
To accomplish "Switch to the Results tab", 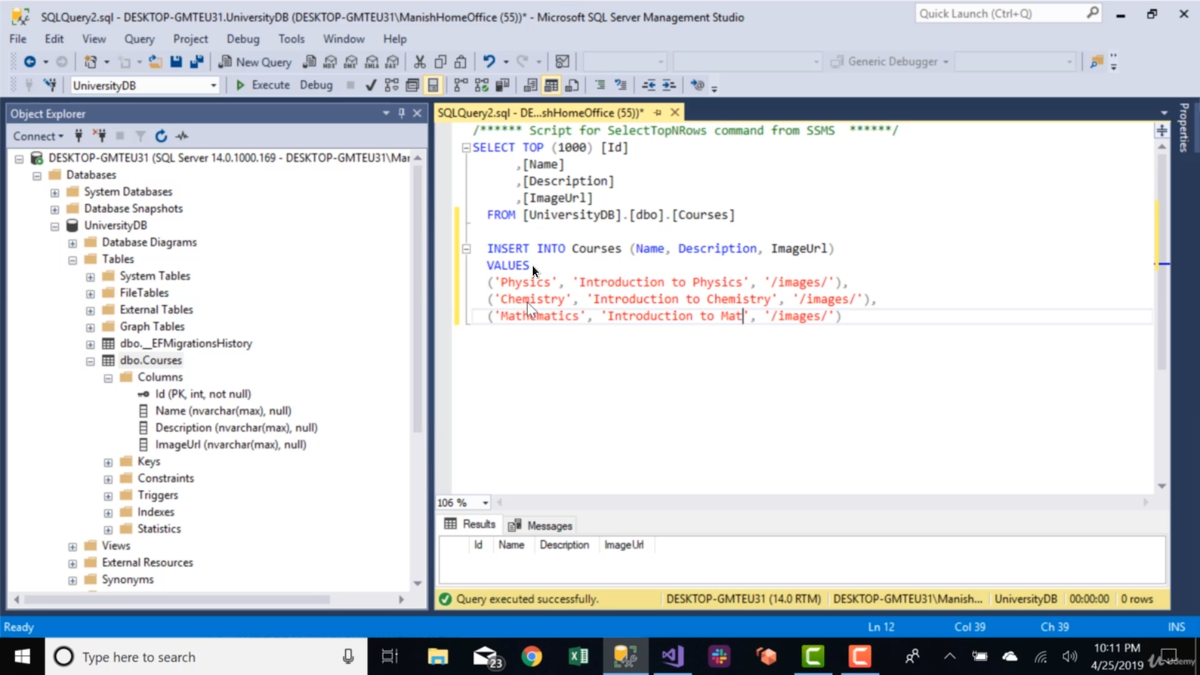I will tap(470, 524).
